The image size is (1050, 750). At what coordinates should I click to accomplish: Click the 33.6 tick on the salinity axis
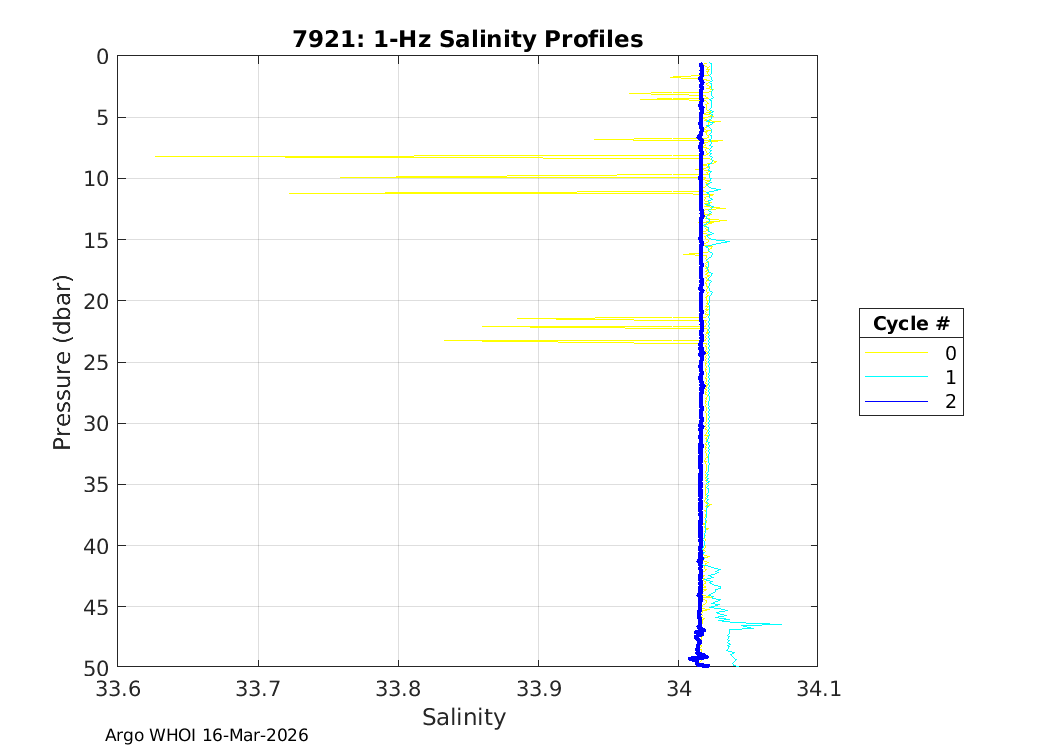pyautogui.click(x=118, y=689)
